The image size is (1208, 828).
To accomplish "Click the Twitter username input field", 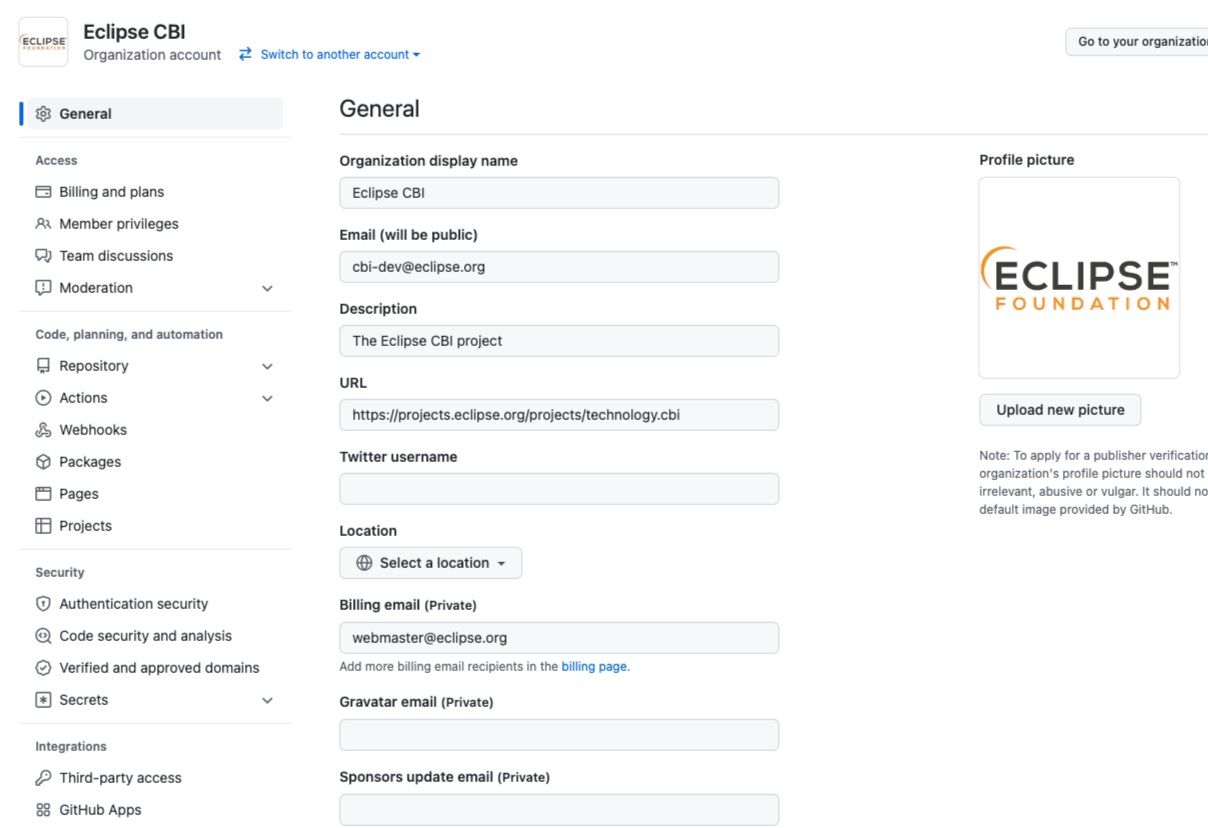I will pyautogui.click(x=559, y=489).
